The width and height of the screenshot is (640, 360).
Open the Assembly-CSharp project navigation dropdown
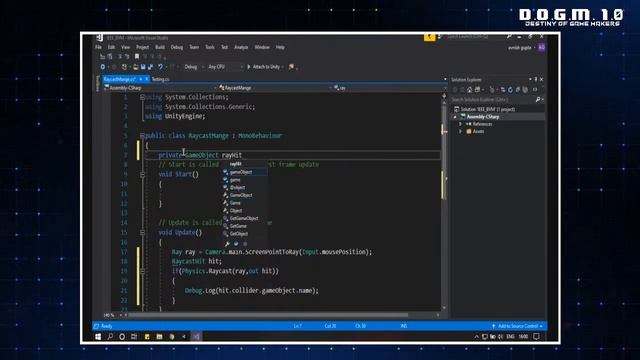coord(160,88)
